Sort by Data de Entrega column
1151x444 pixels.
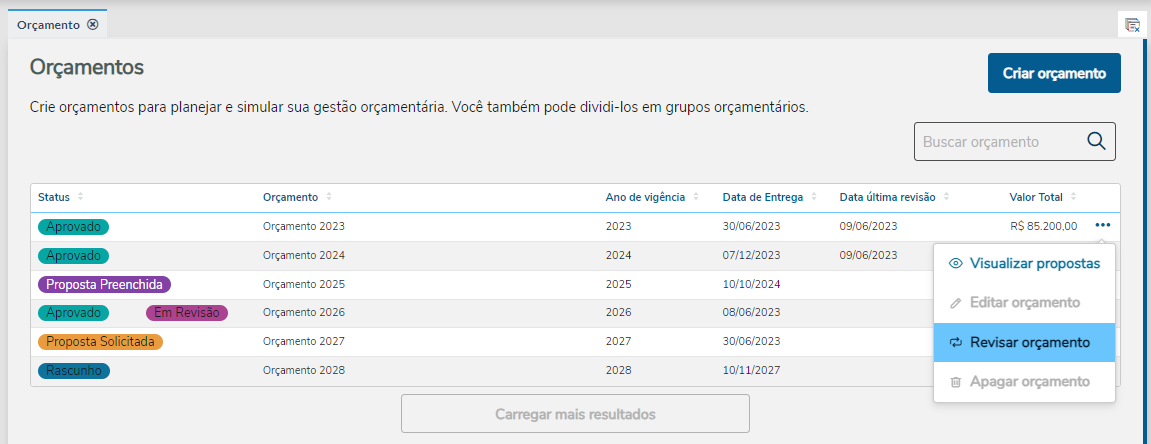click(814, 197)
